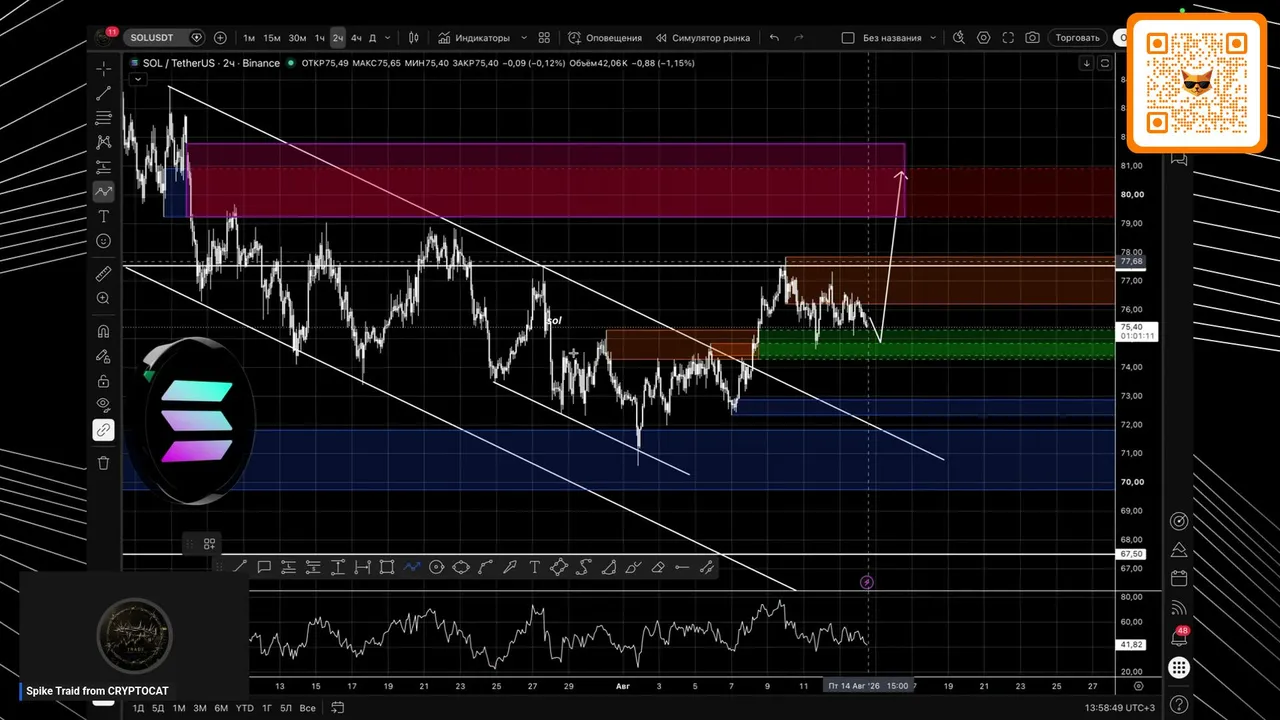The image size is (1280, 720).
Task: Click the compare or add symbol plus button
Action: (x=220, y=38)
